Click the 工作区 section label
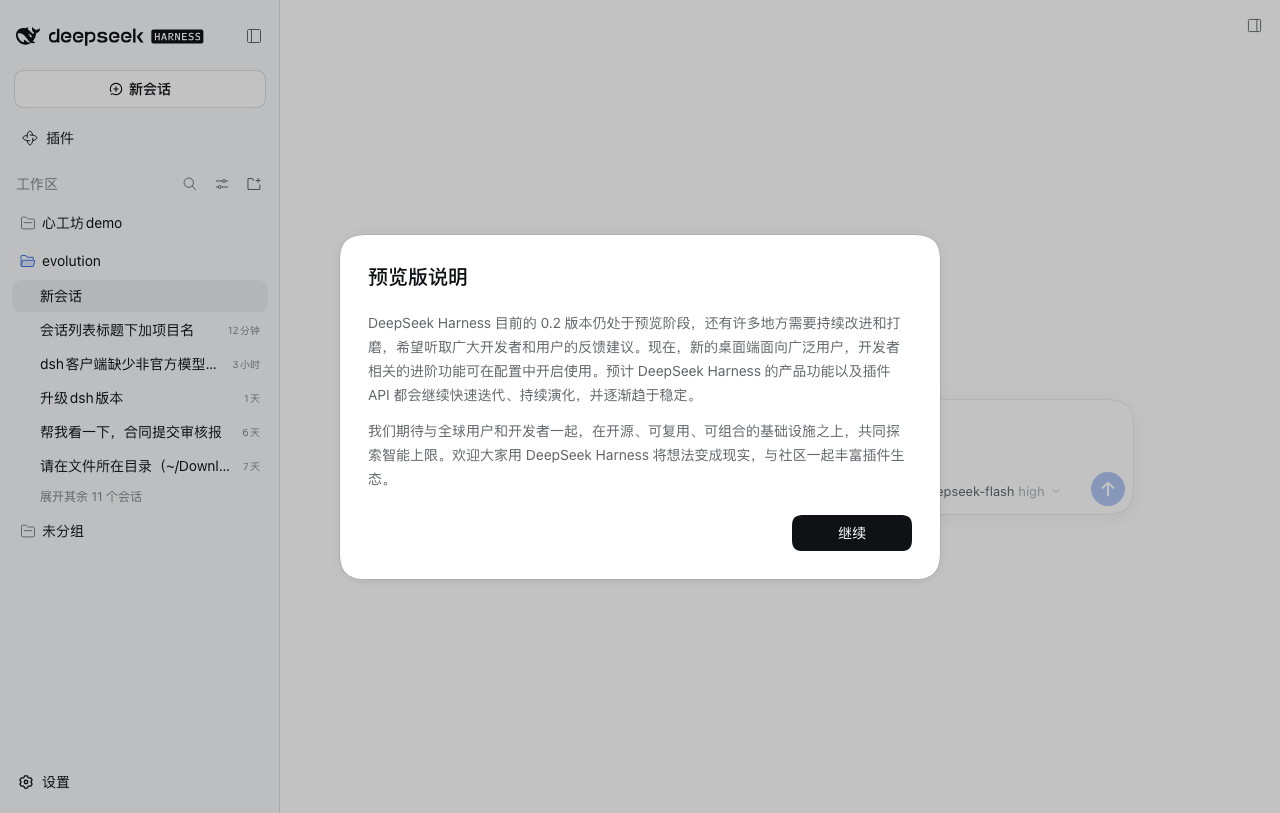Viewport: 1280px width, 813px height. click(37, 184)
